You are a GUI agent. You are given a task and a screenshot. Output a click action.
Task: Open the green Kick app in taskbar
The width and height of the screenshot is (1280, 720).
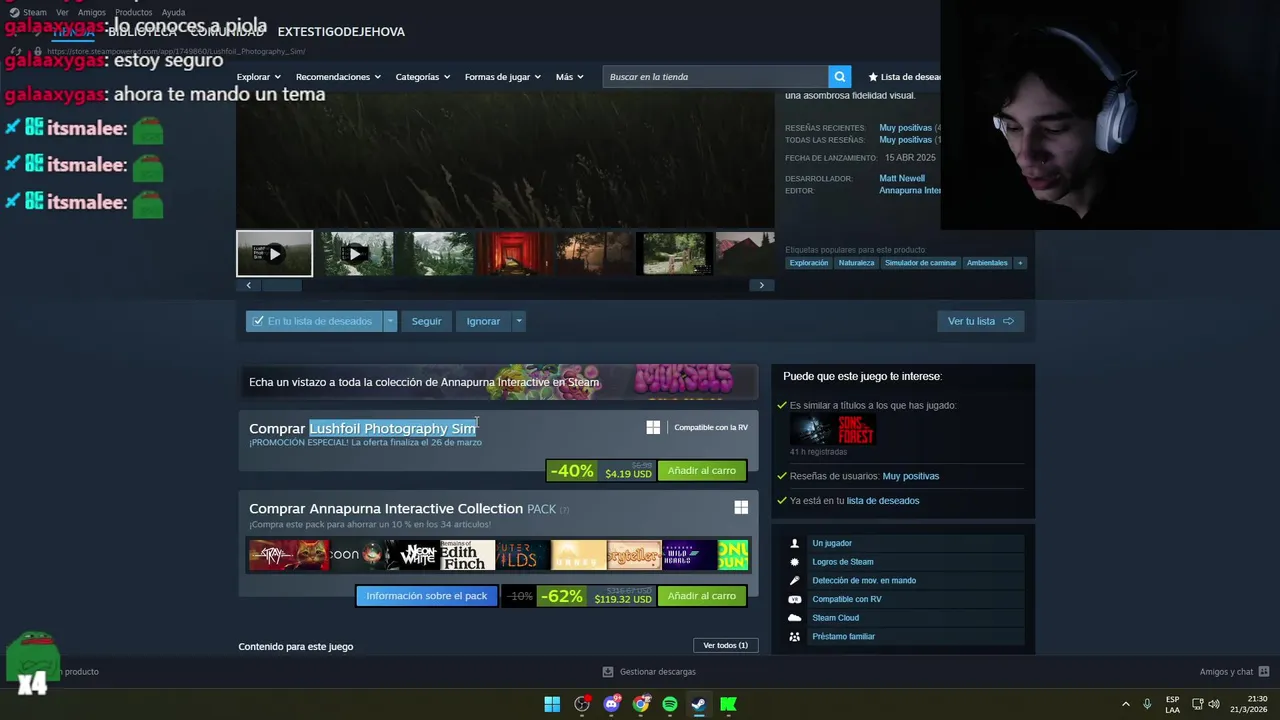(728, 704)
